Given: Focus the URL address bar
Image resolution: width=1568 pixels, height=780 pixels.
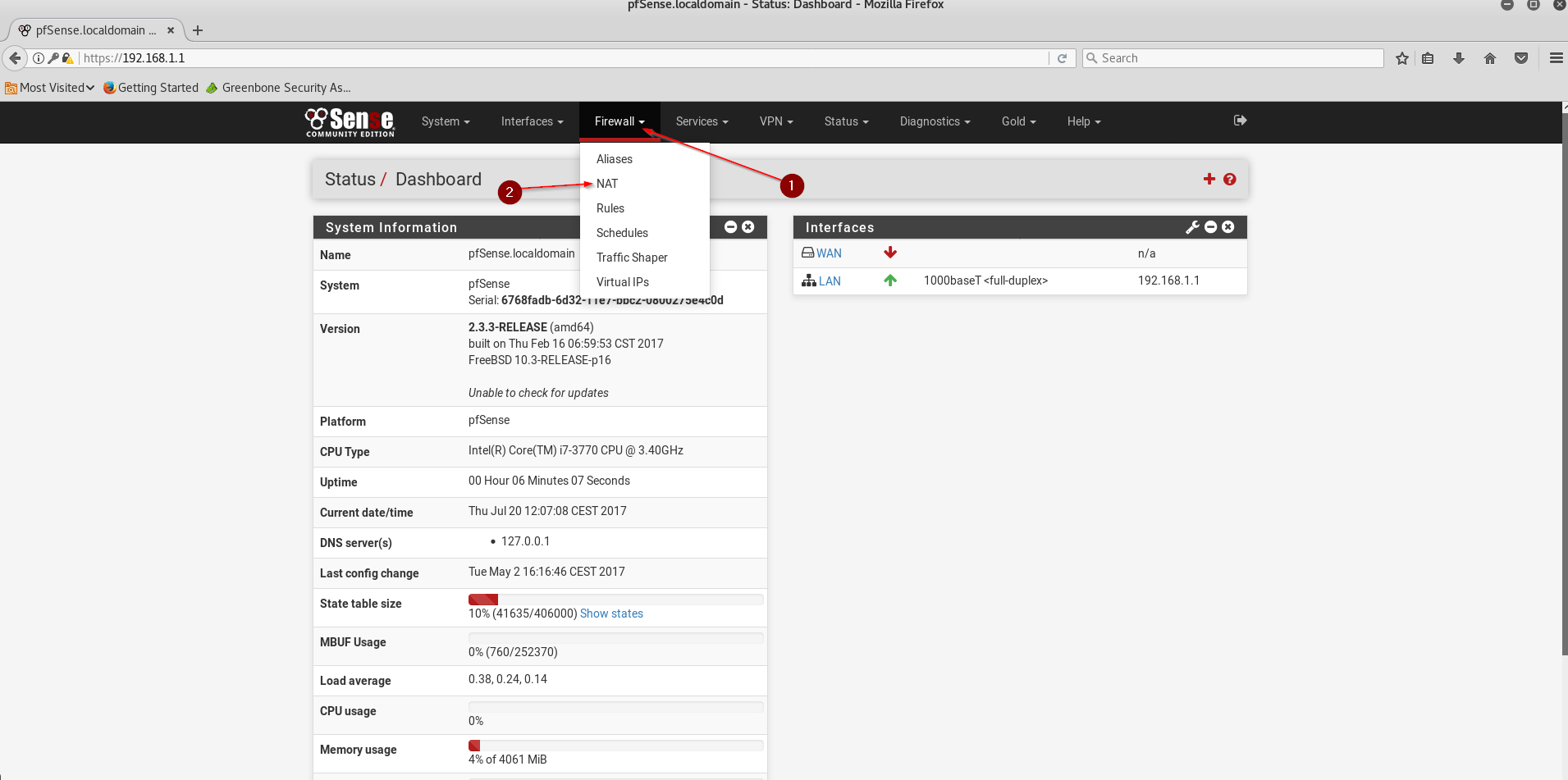Looking at the screenshot, I should tap(565, 58).
